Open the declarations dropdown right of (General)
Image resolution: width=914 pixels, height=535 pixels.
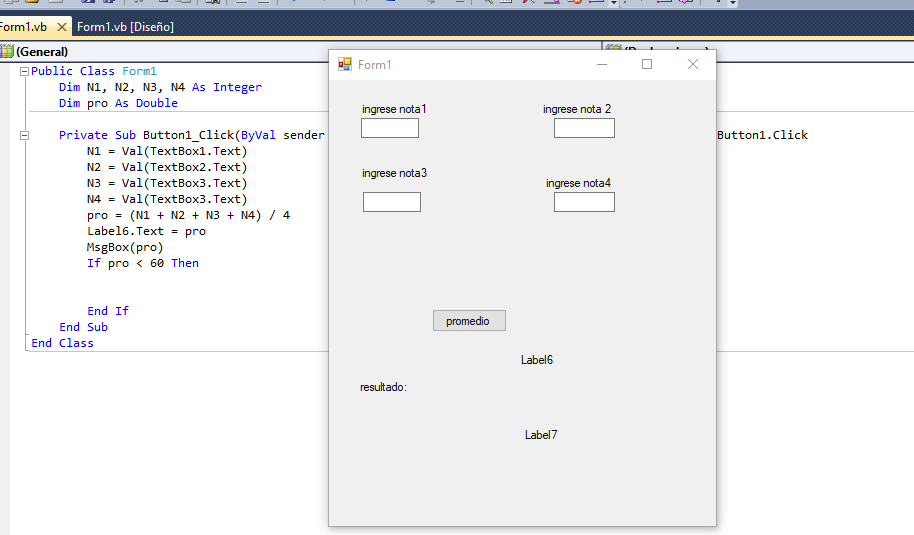[758, 51]
